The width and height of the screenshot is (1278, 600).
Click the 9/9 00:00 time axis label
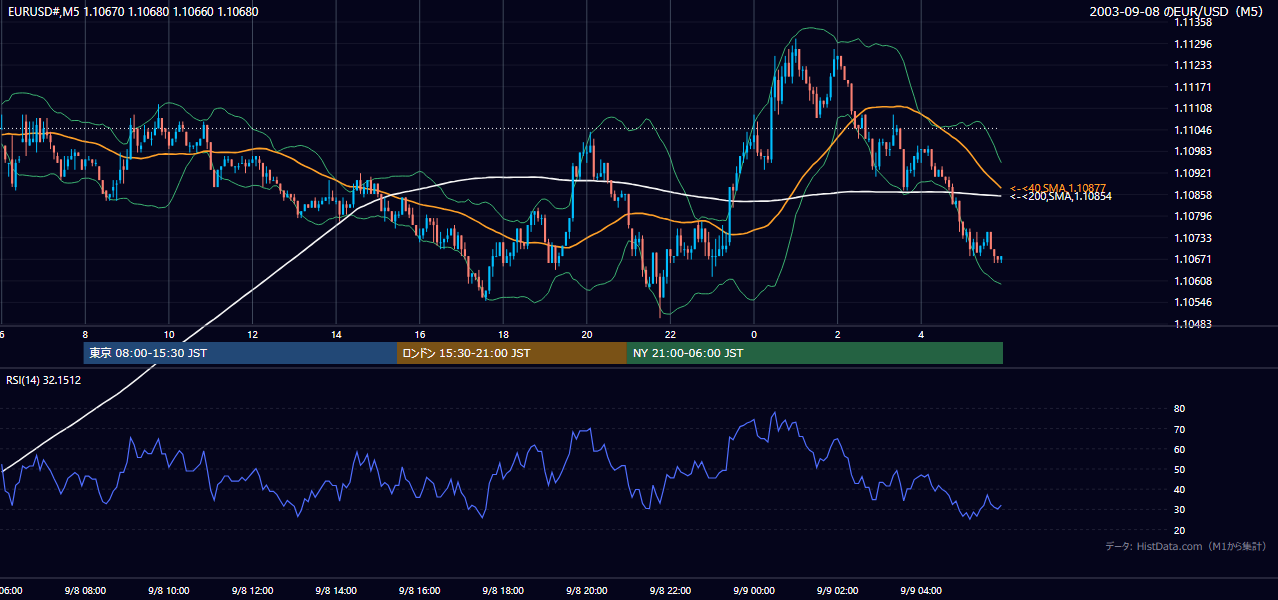(754, 591)
